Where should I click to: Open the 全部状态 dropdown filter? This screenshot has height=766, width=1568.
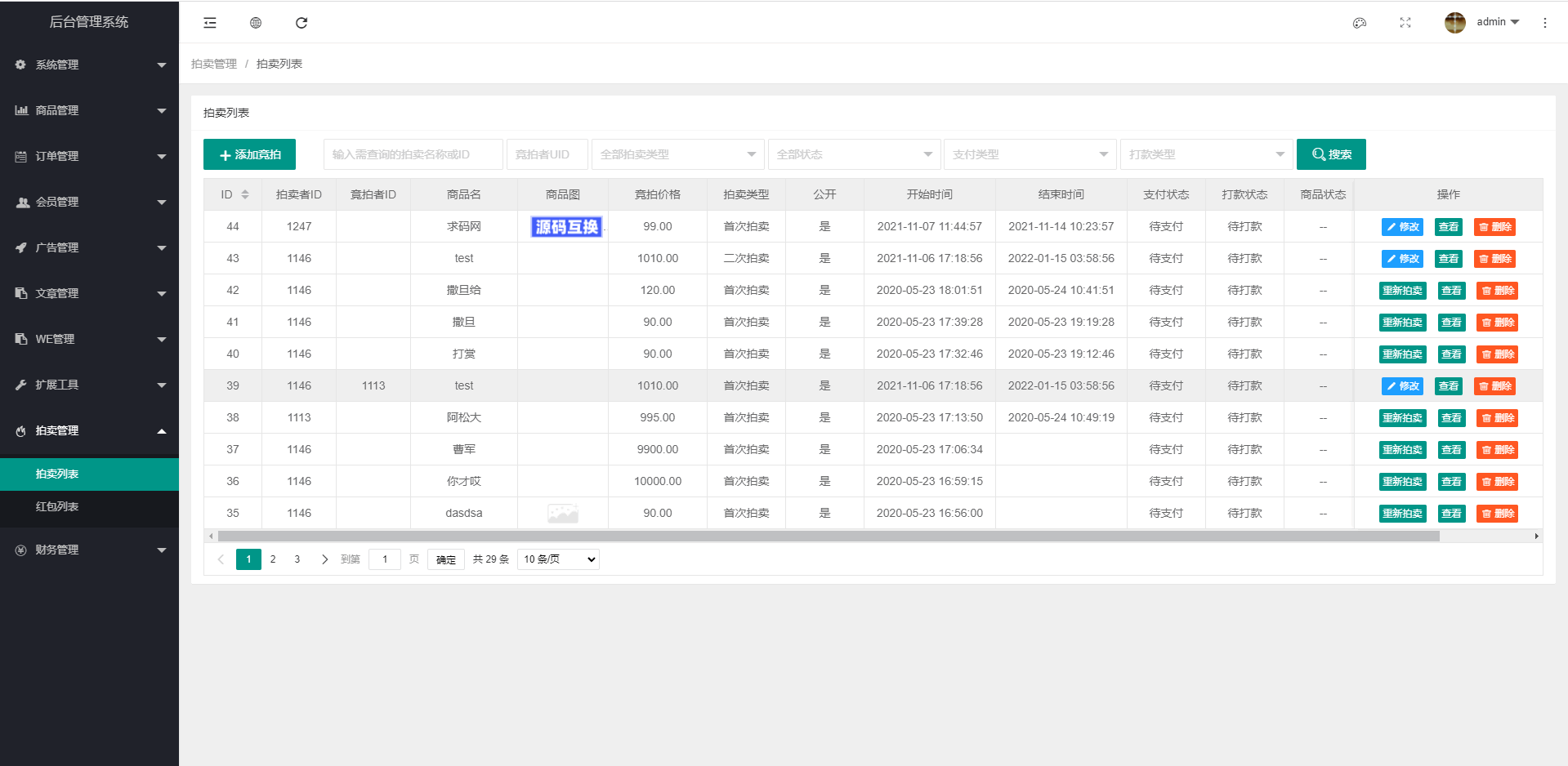[854, 154]
